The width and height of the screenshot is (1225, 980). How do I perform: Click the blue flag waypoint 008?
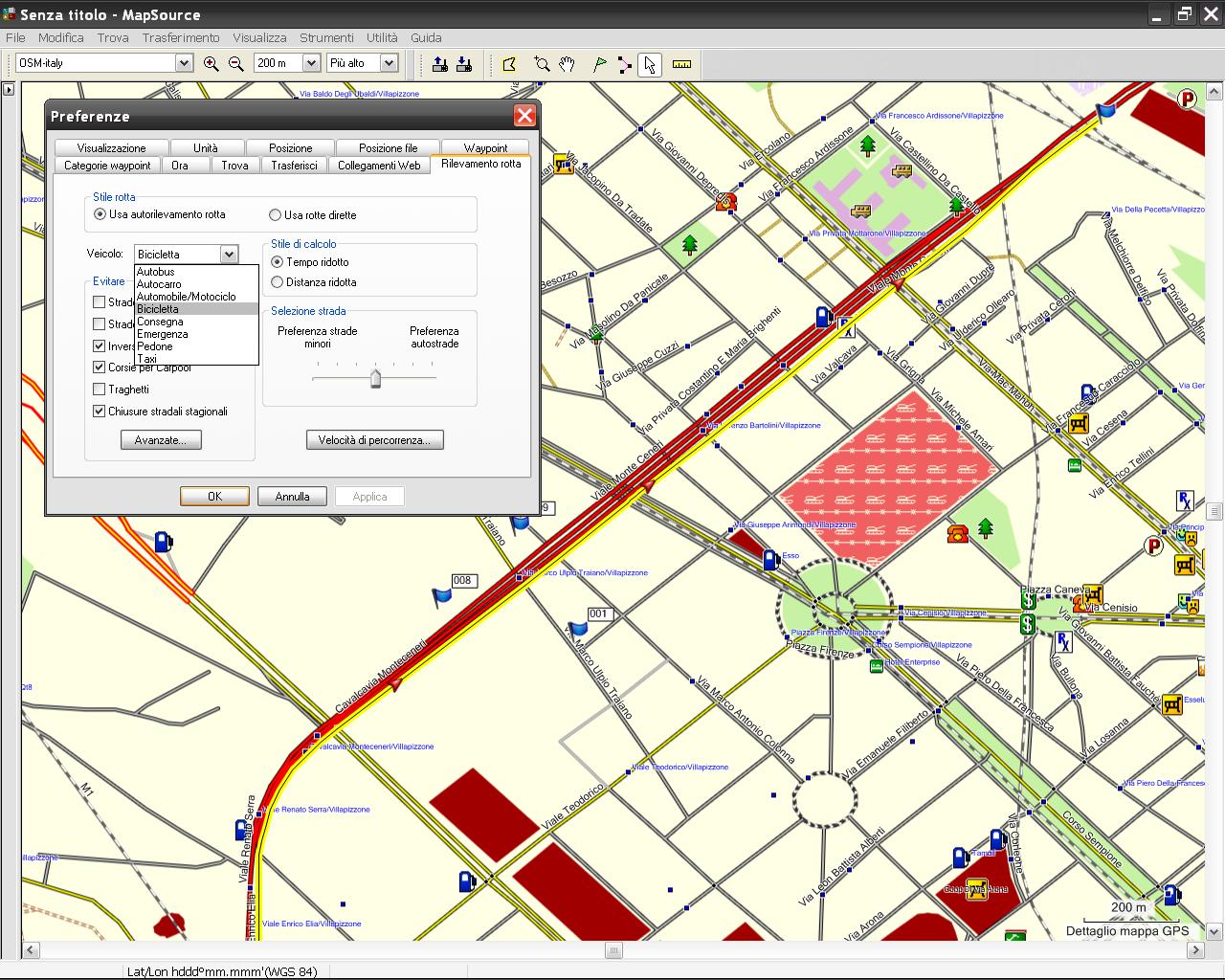(x=442, y=597)
